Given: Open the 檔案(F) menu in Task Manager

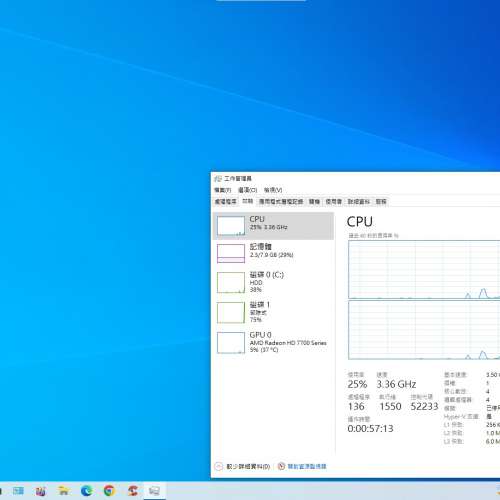Looking at the screenshot, I should point(223,190).
